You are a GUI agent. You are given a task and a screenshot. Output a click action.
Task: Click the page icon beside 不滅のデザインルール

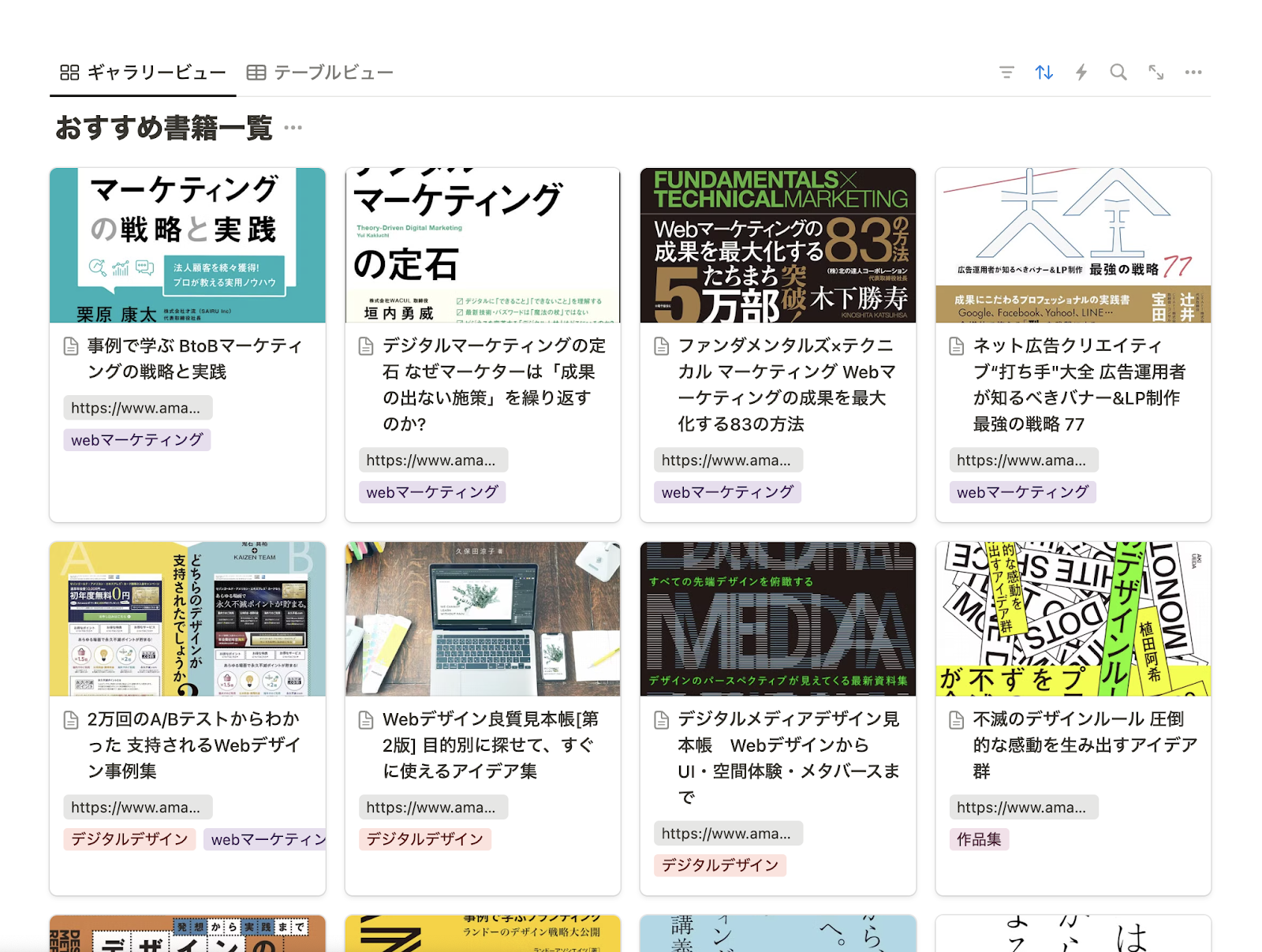(x=957, y=719)
